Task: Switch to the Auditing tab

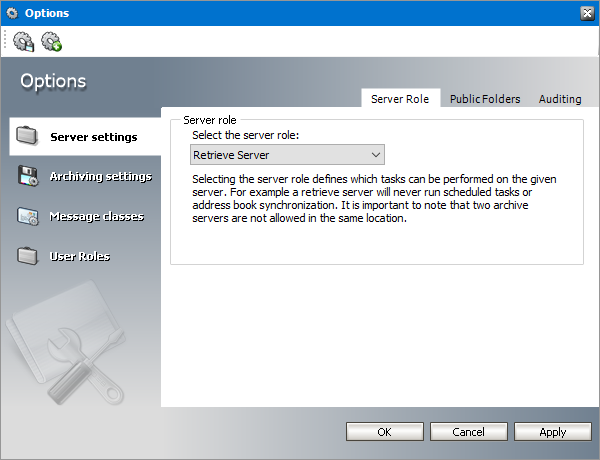Action: (x=560, y=99)
